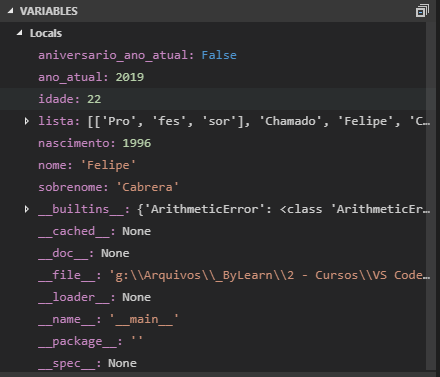Collapse the Locals scope arrow

pyautogui.click(x=20, y=33)
